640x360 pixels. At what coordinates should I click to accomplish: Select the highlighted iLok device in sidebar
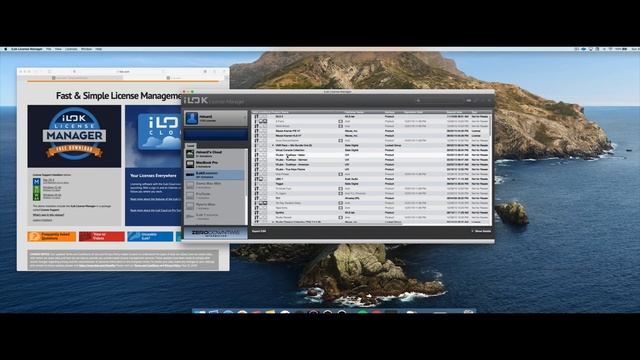click(x=215, y=175)
